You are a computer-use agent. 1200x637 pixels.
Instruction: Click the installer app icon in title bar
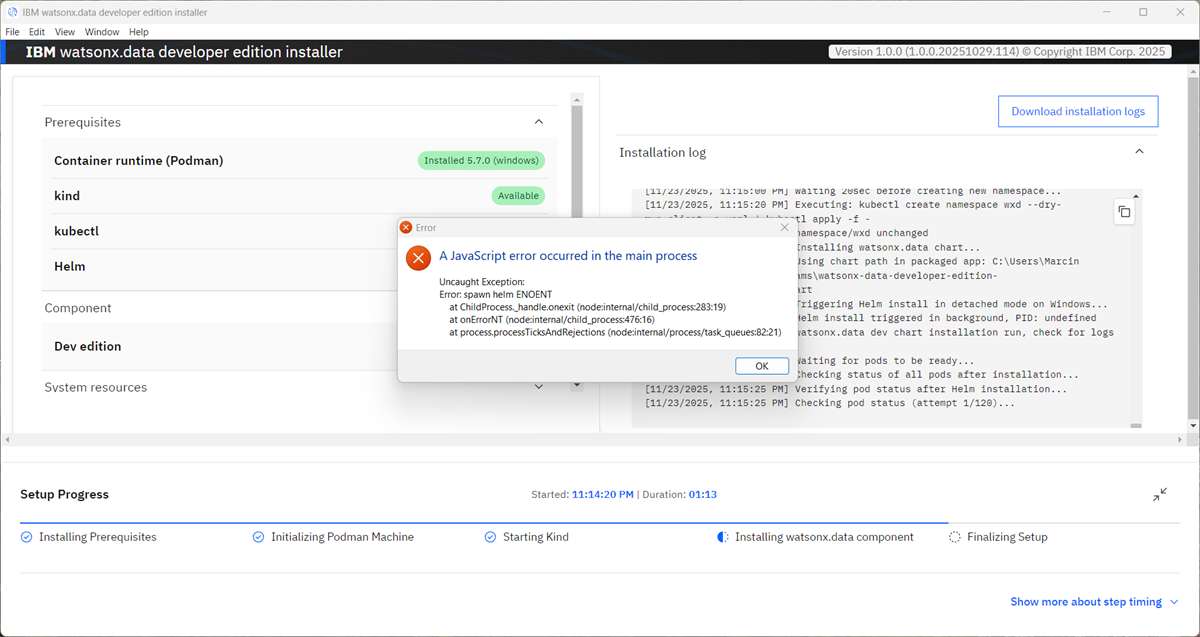tap(13, 12)
